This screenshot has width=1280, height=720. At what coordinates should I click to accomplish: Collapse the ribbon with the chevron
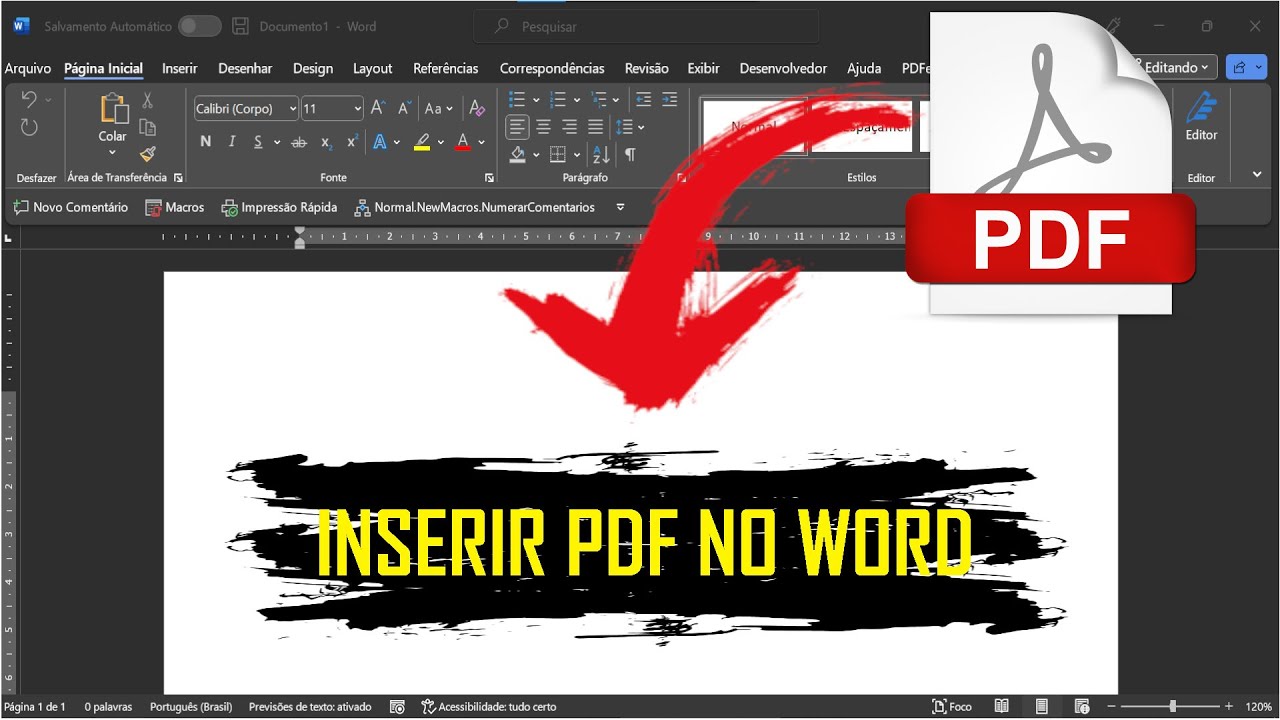[x=1257, y=174]
